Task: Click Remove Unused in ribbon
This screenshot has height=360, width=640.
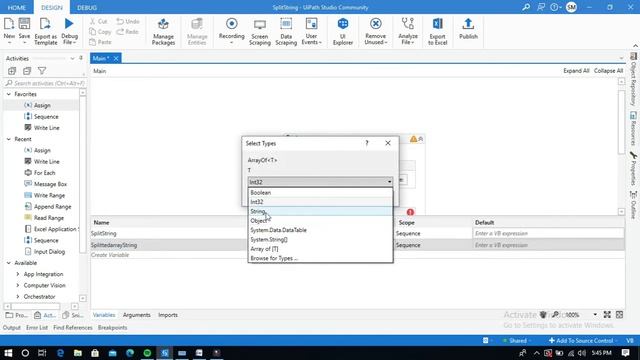Action: (376, 31)
